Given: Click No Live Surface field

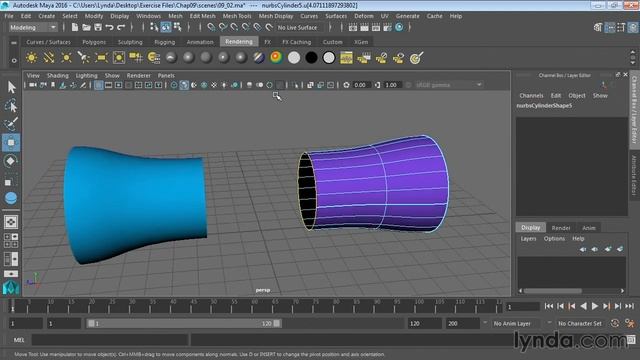Looking at the screenshot, I should [300, 27].
